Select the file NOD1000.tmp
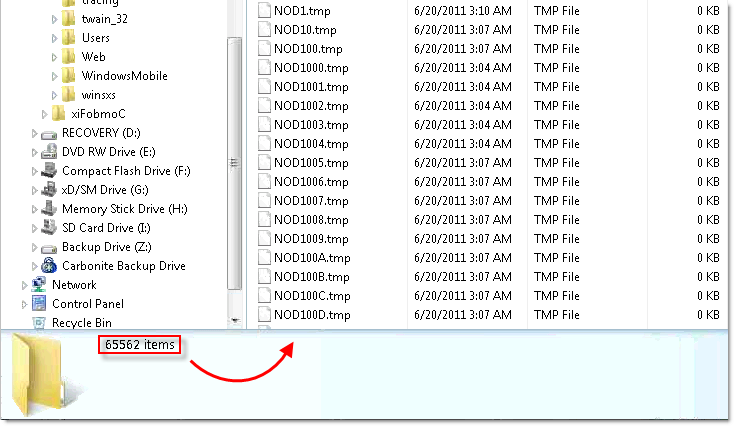This screenshot has height=426, width=734. click(x=311, y=68)
